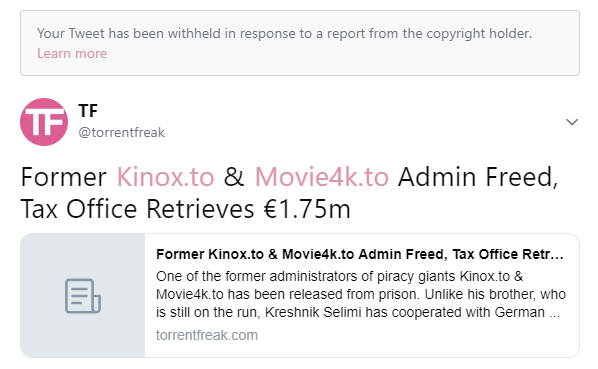
Task: Click the TF display name
Action: (88, 111)
